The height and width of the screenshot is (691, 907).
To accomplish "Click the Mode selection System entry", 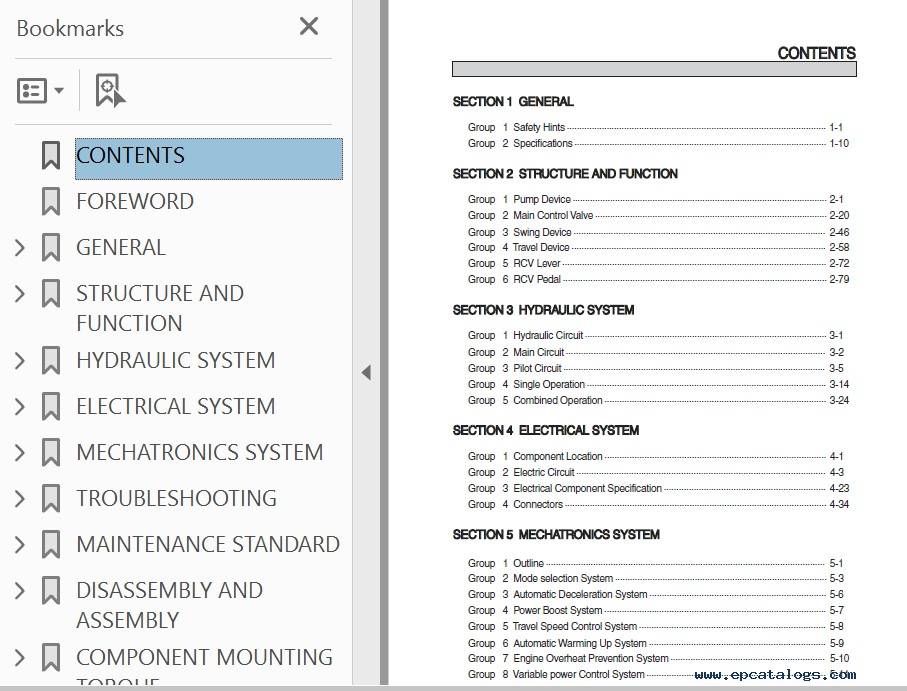I will [x=658, y=578].
